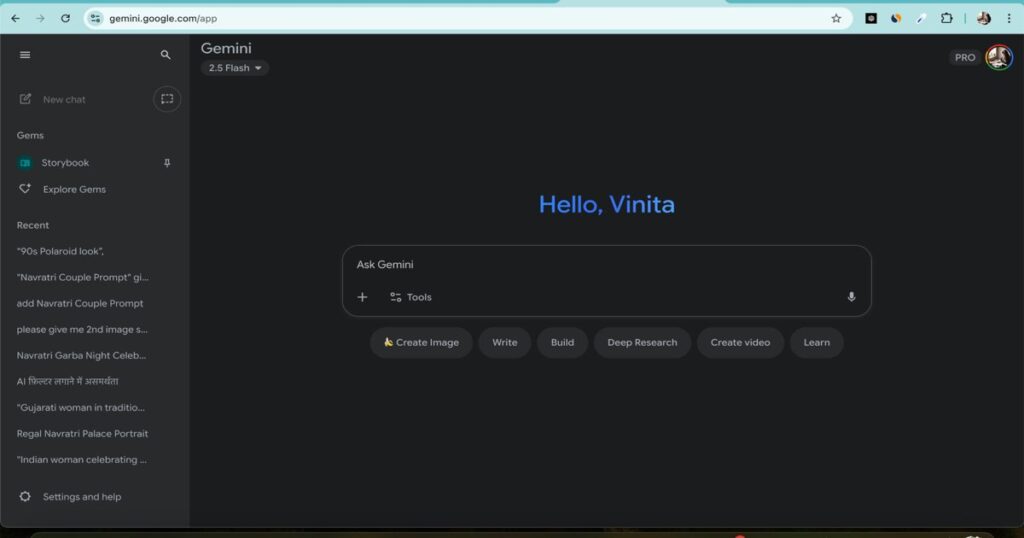The image size is (1024, 538).
Task: Open the Extensions puzzle-piece icon
Action: coord(946,18)
